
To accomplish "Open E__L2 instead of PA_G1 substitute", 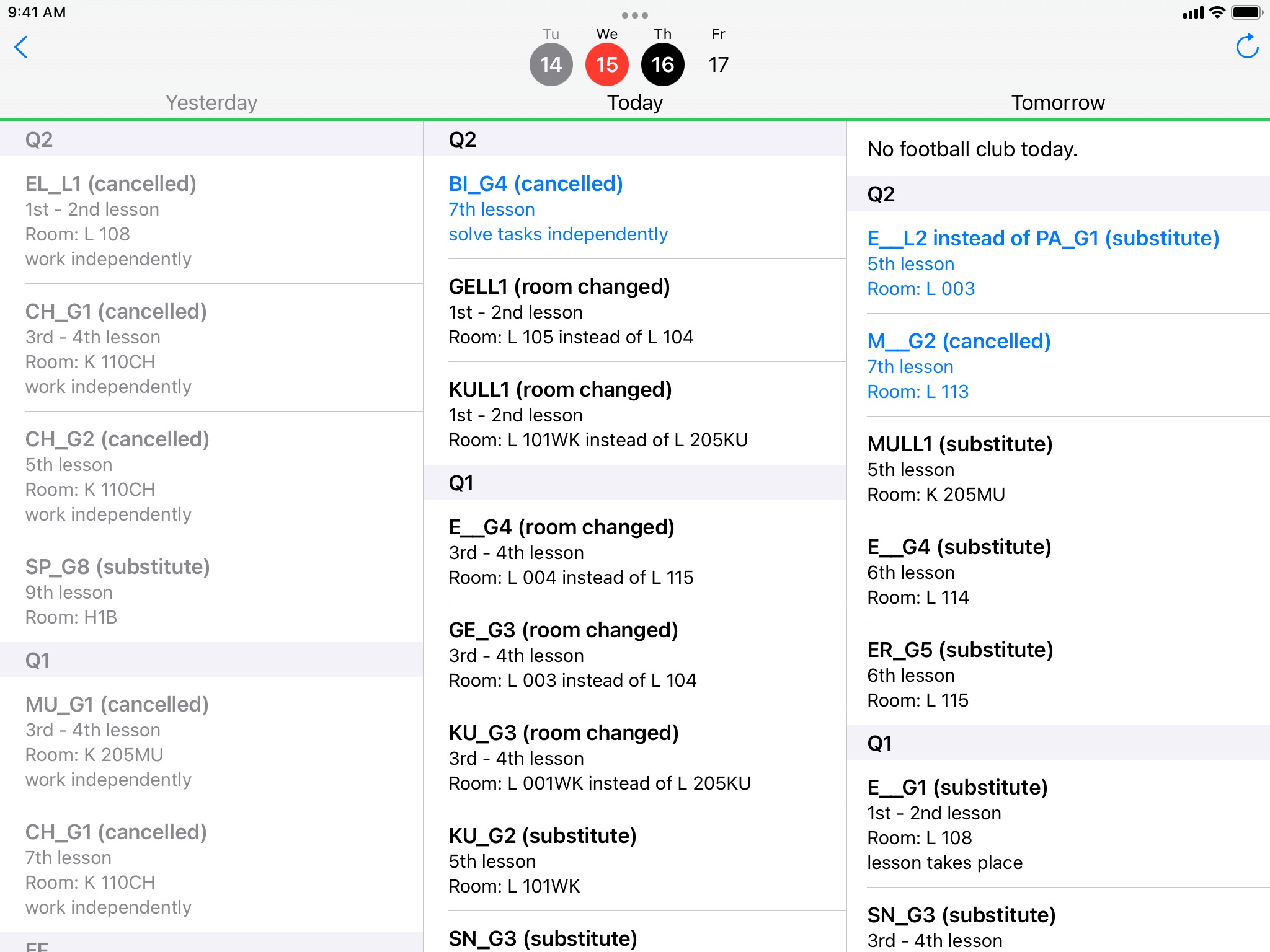I will [x=1058, y=262].
